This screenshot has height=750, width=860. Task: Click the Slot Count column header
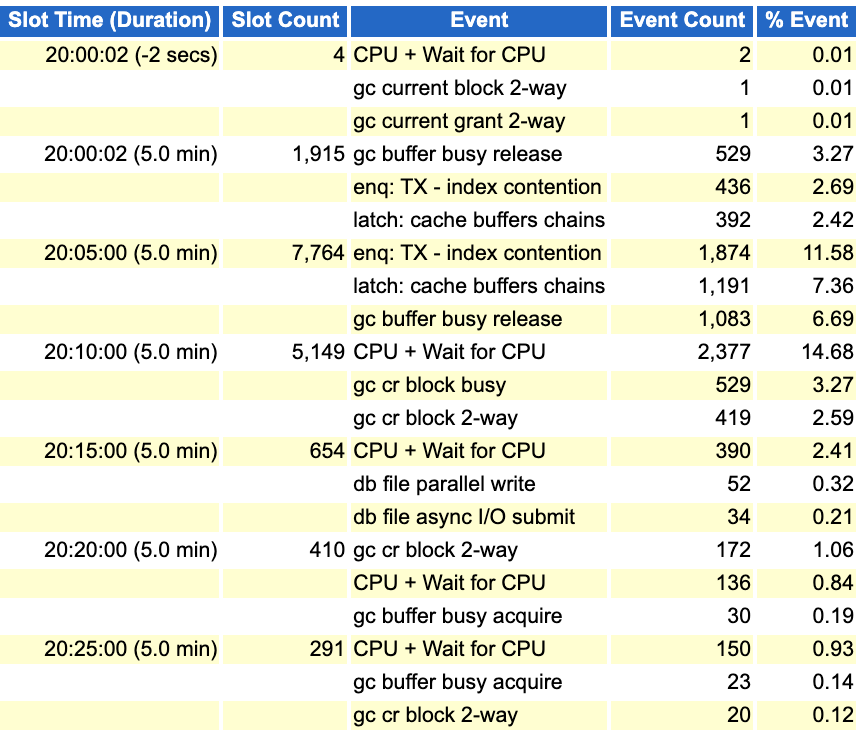pyautogui.click(x=285, y=20)
